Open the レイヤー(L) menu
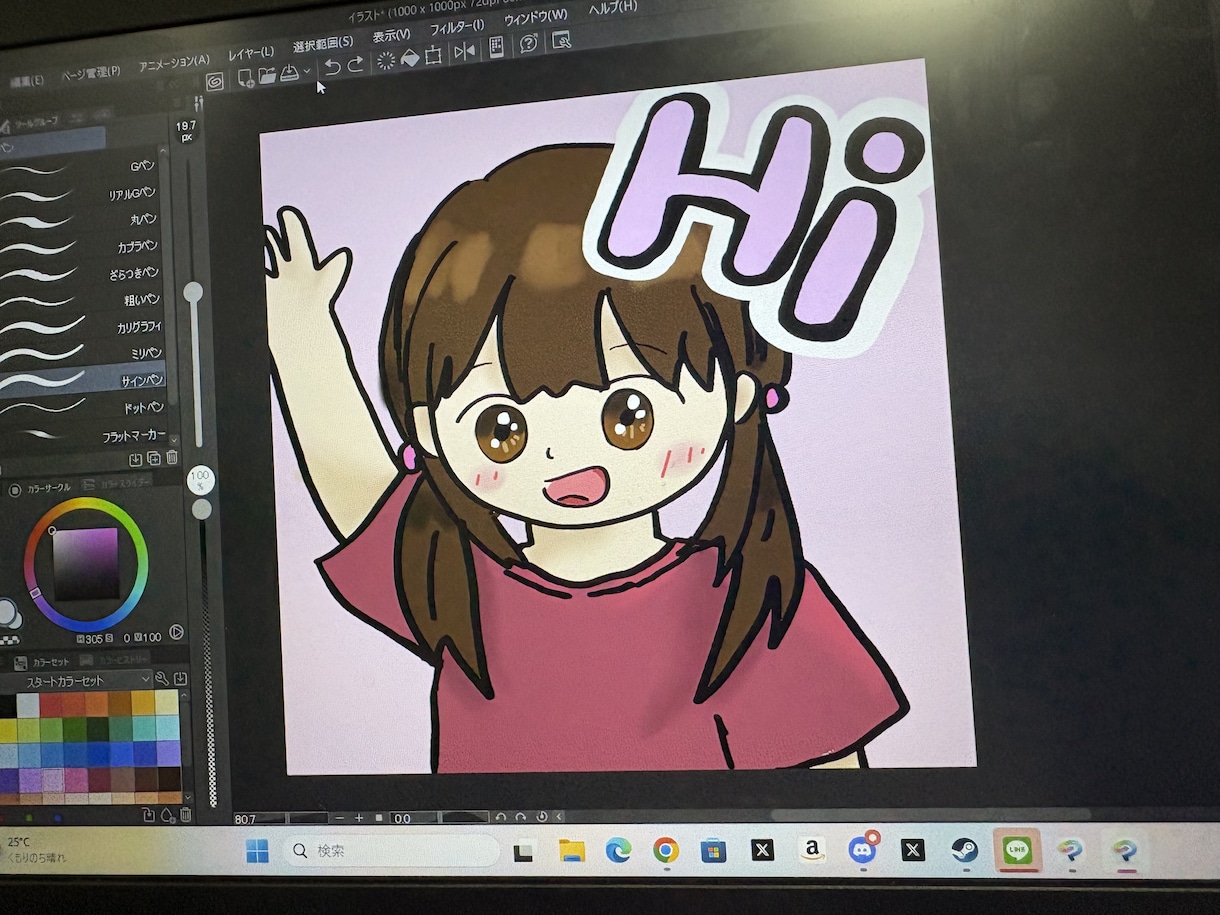 [x=251, y=52]
